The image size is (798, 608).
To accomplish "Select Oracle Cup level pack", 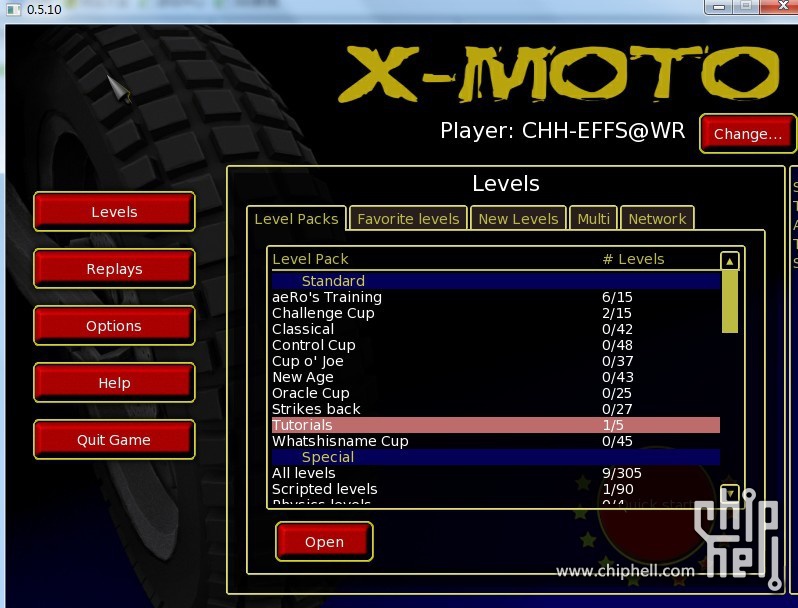I will [x=496, y=393].
